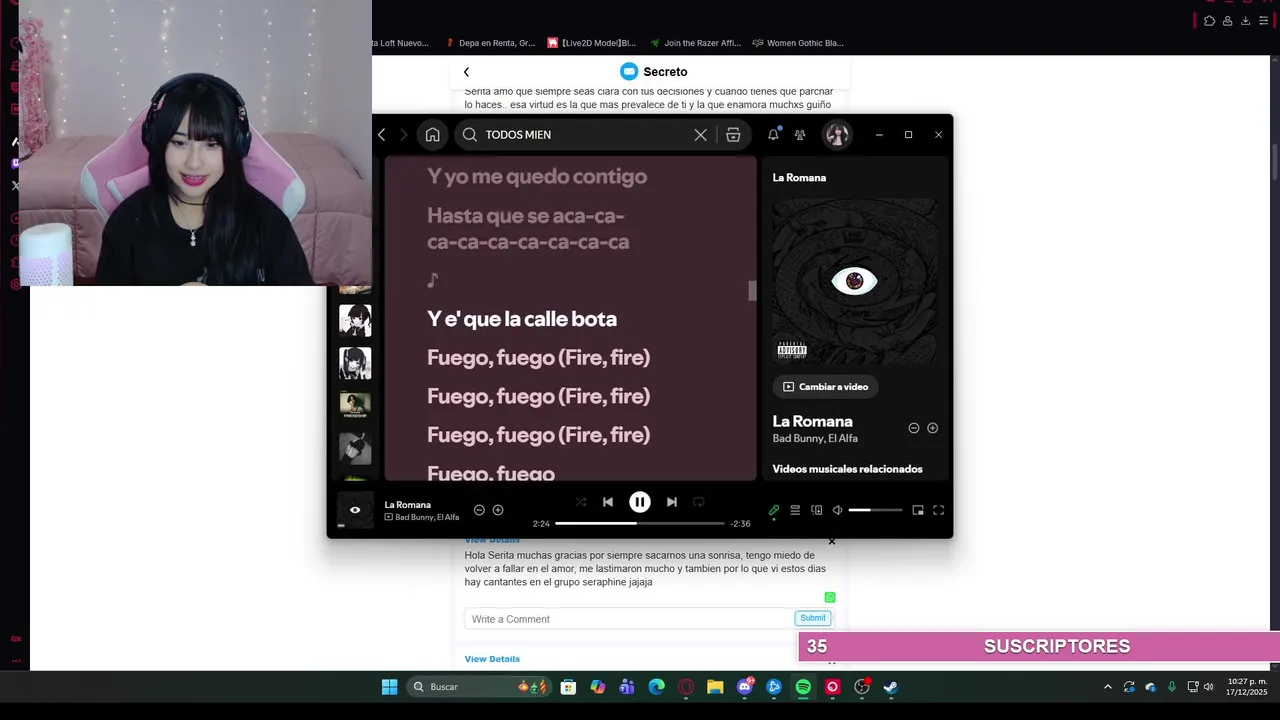Clear the TODOS MIEN search text
Viewport: 1280px width, 720px height.
[x=700, y=135]
